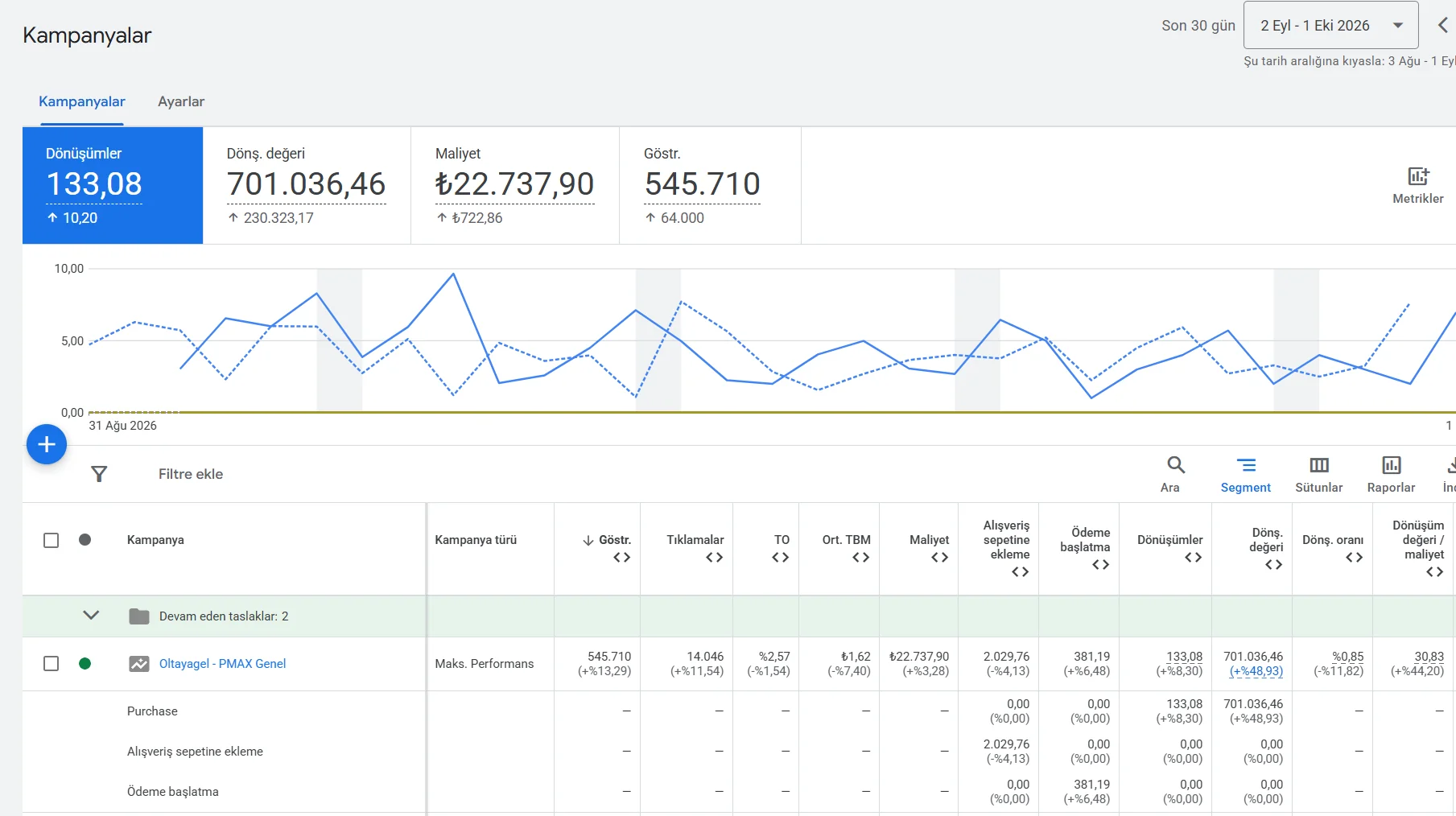The width and height of the screenshot is (1456, 816).
Task: Select the Dönş. değeri metric card
Action: tap(307, 185)
